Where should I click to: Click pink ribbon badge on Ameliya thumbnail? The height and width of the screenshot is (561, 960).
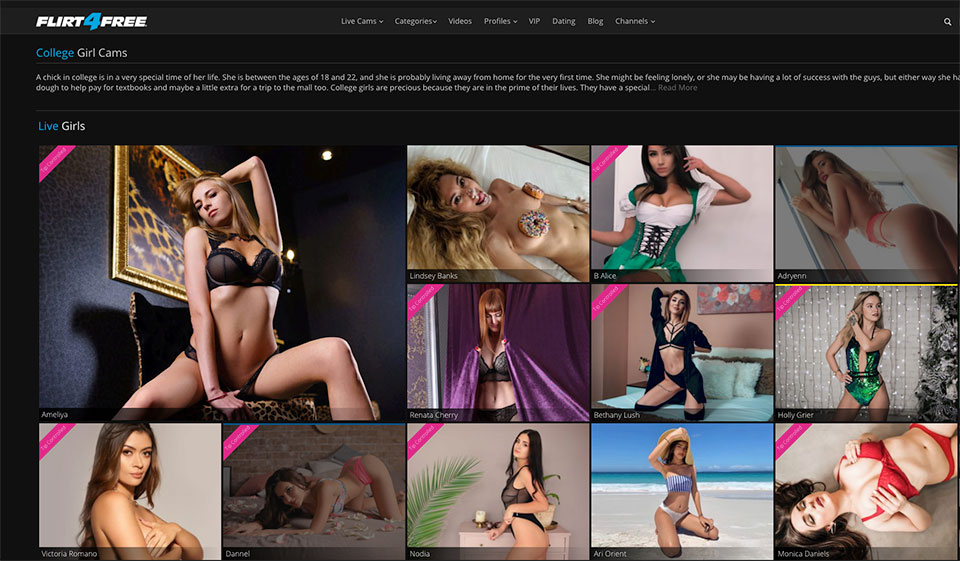click(54, 162)
